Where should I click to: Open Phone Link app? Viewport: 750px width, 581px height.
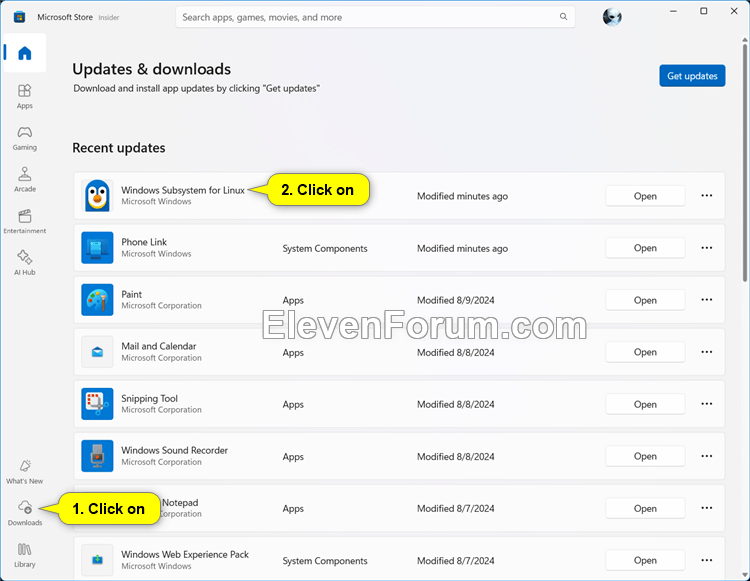point(645,248)
